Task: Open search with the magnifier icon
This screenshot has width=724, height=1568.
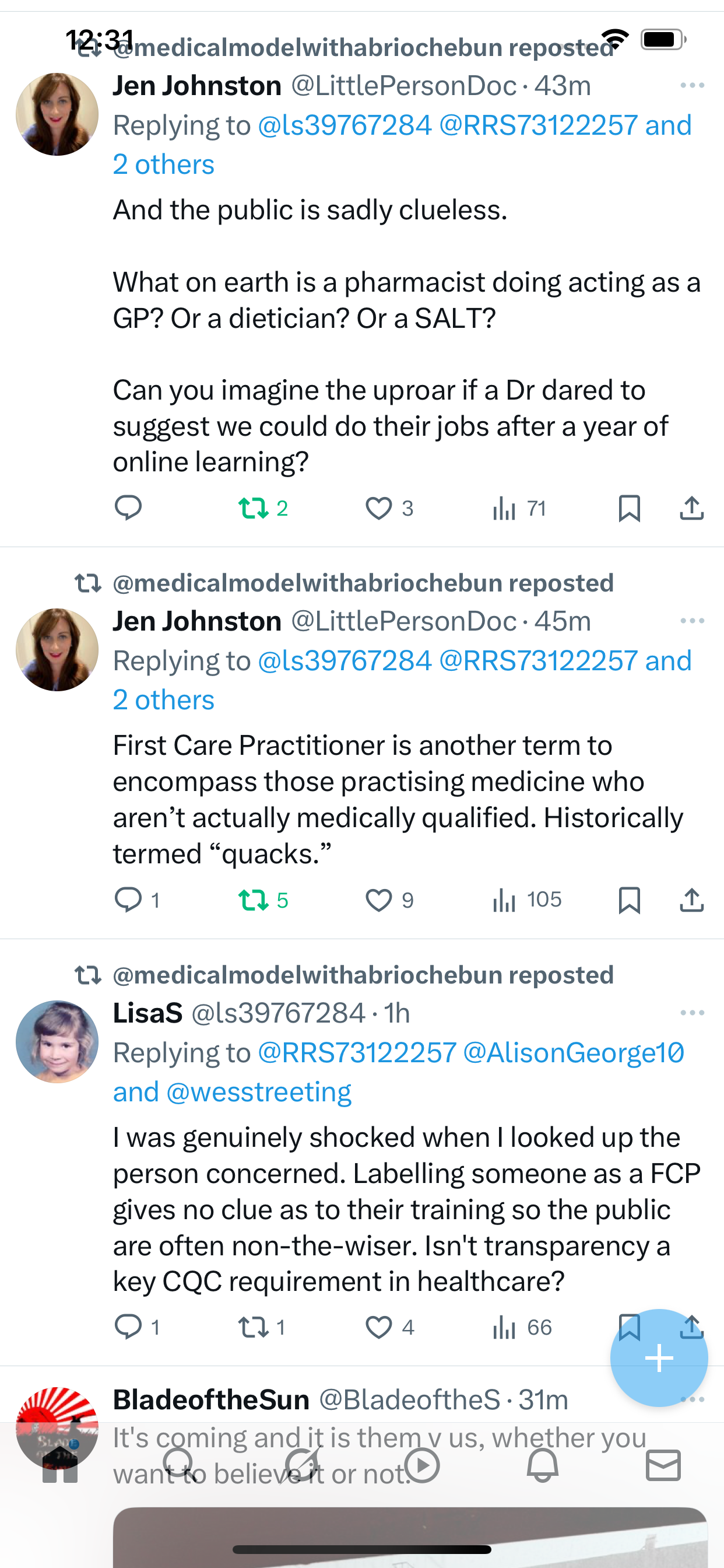Action: point(179,1465)
